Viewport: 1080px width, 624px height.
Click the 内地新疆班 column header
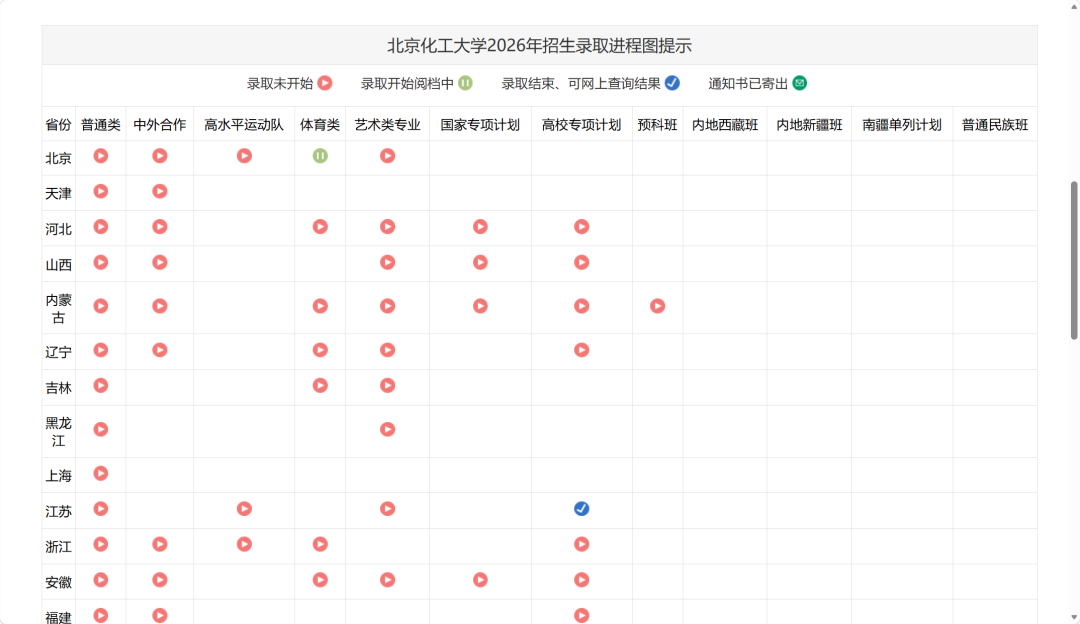pos(809,125)
